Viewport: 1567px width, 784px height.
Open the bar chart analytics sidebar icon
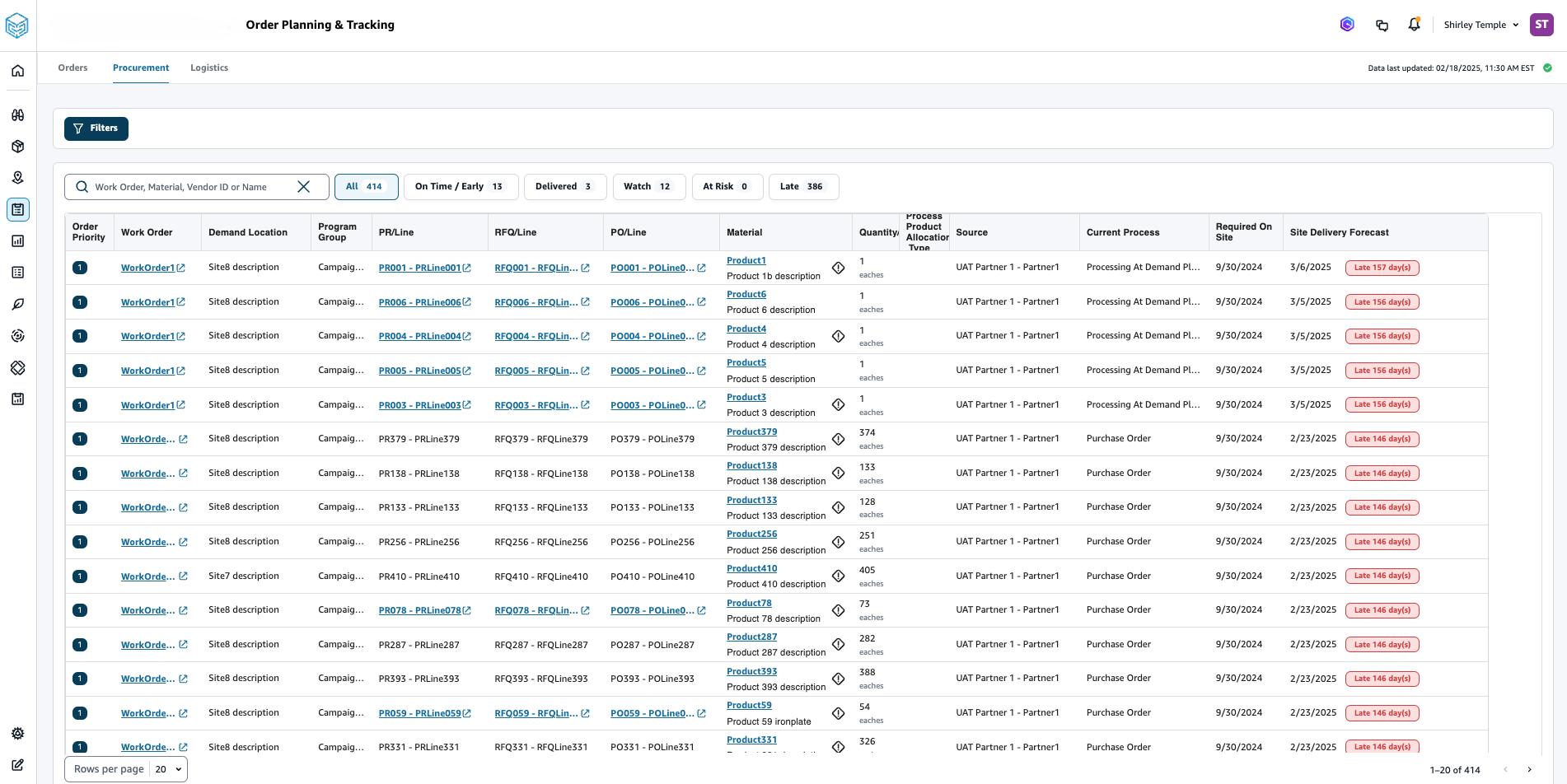17,241
